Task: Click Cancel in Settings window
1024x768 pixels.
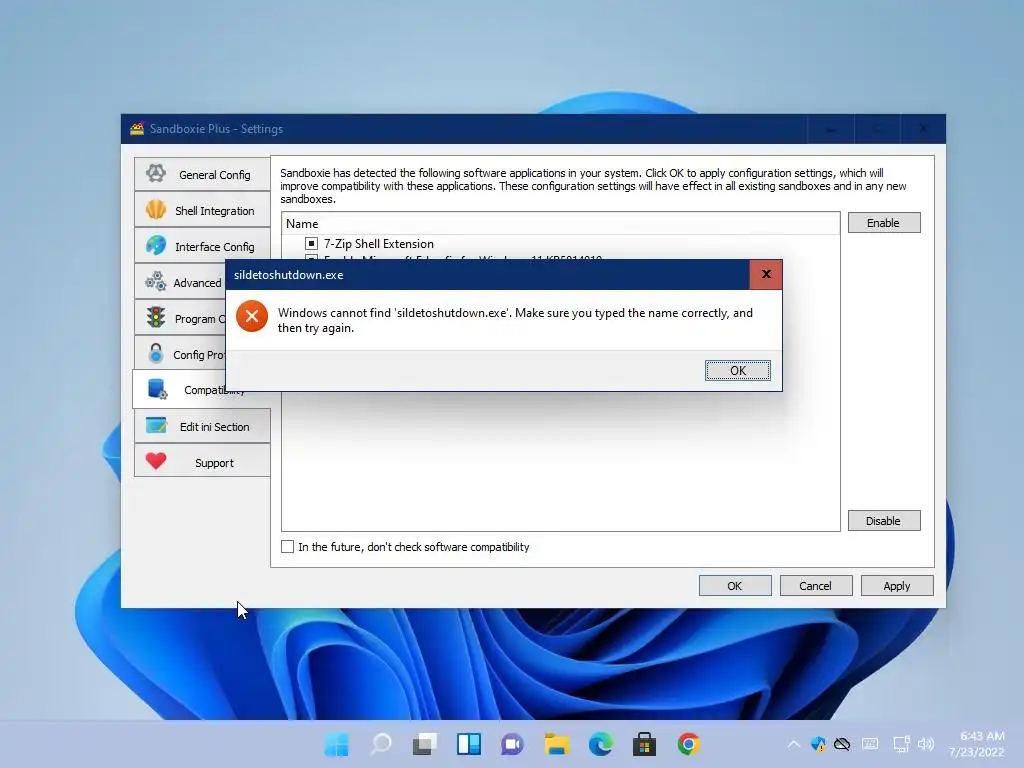Action: (816, 586)
